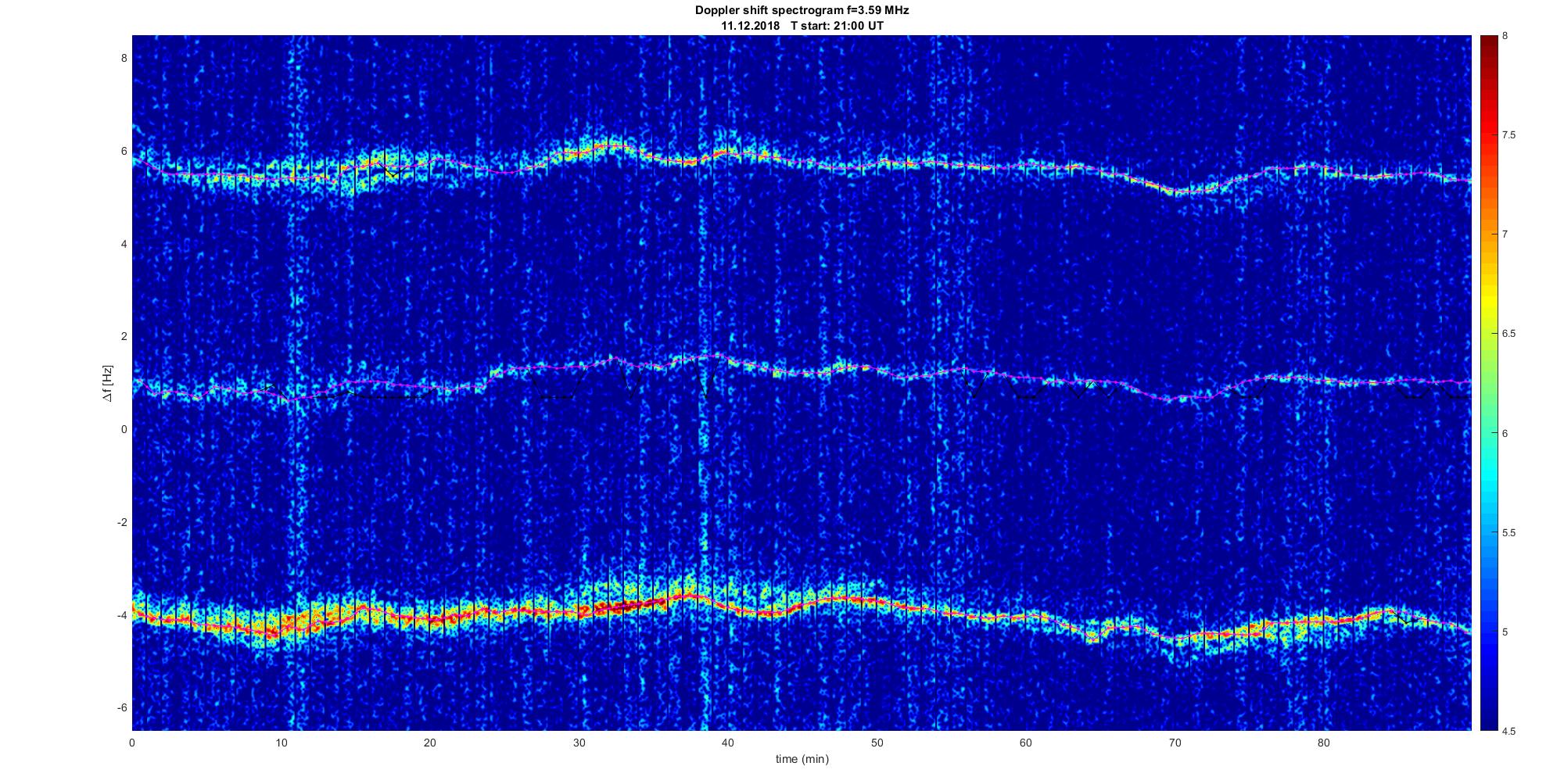Select the y-axis tick label '4'

tap(124, 244)
